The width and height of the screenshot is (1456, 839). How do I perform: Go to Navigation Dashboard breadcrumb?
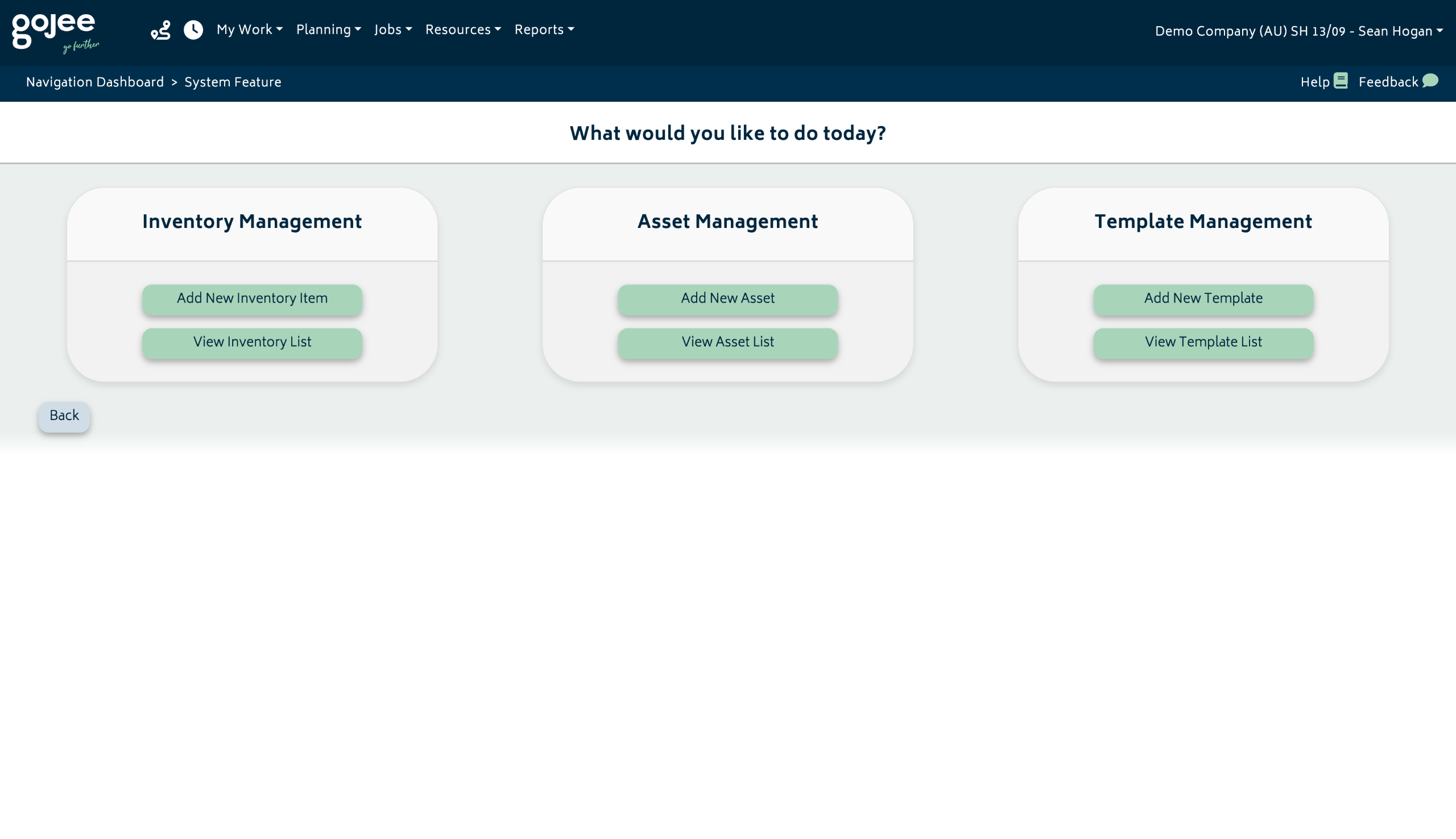[94, 82]
